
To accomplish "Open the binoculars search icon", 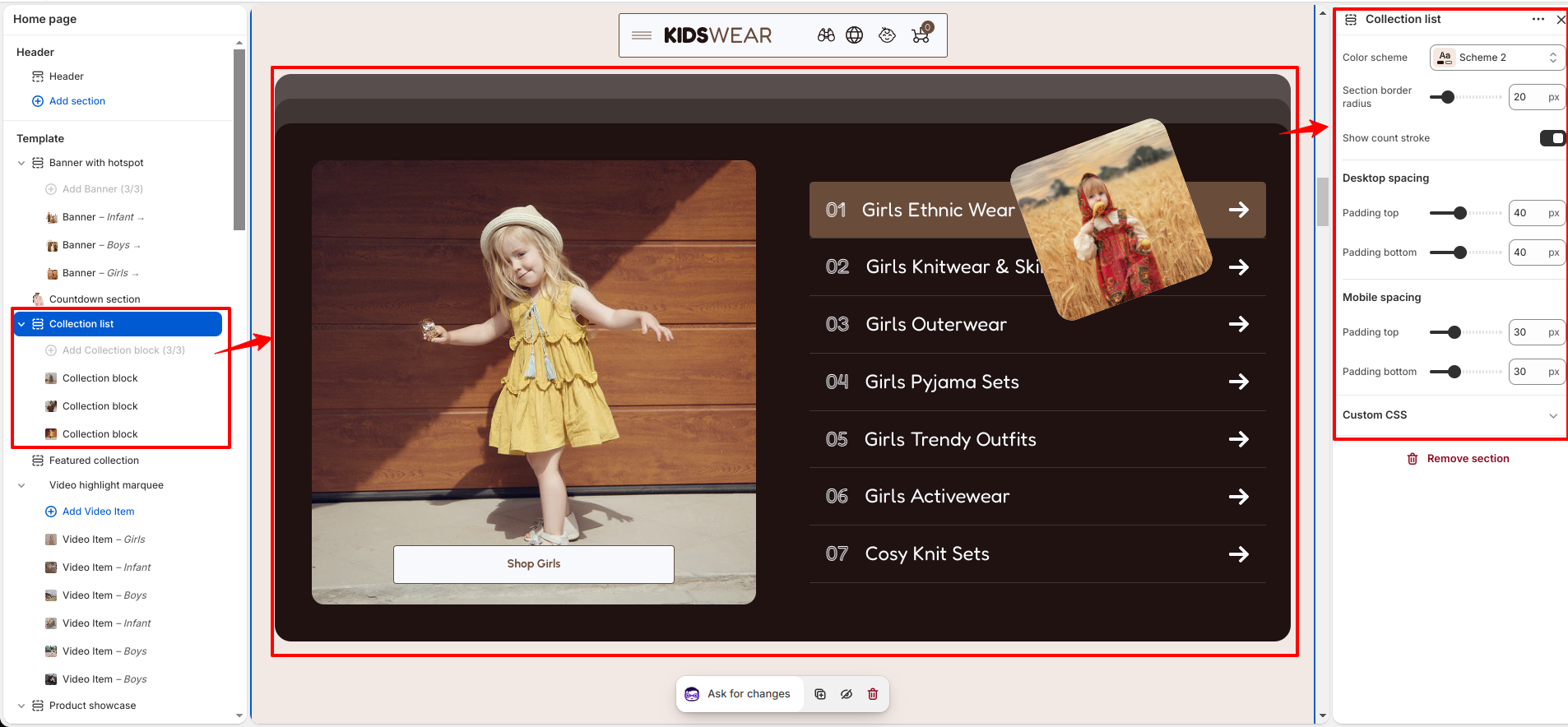I will [x=826, y=35].
